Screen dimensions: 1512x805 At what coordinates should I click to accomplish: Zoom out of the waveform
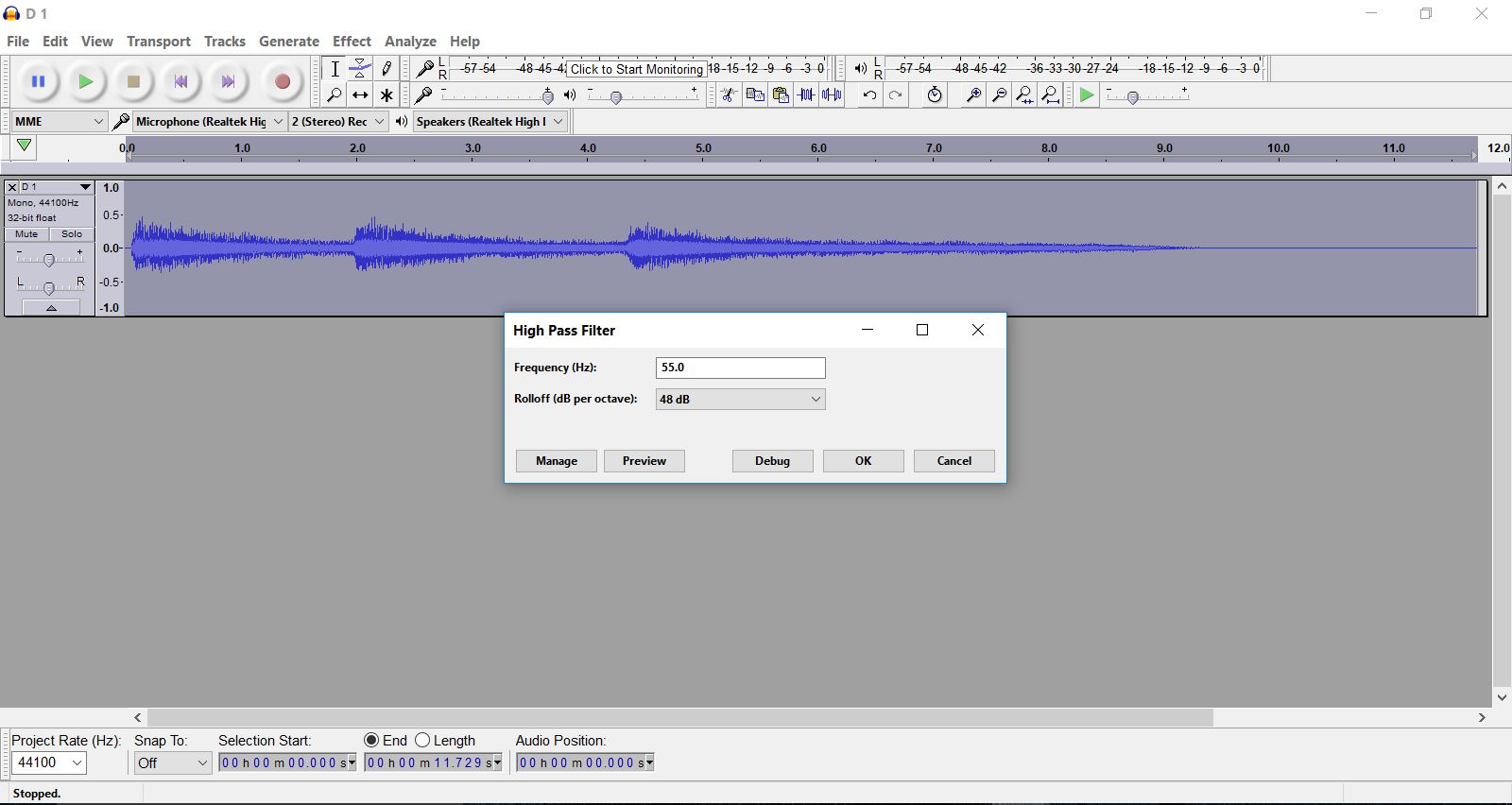coord(999,94)
